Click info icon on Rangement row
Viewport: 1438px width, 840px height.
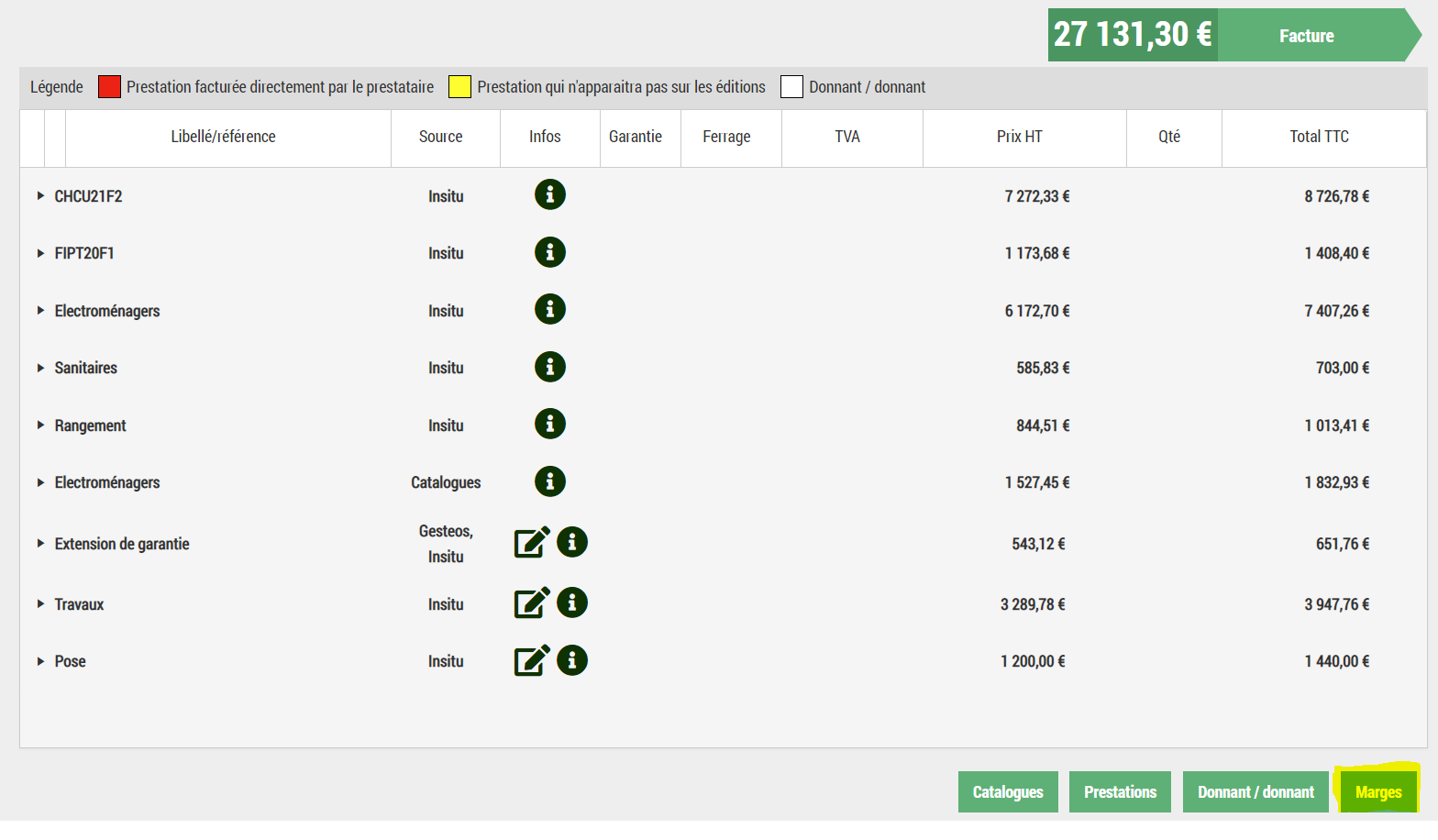549,424
